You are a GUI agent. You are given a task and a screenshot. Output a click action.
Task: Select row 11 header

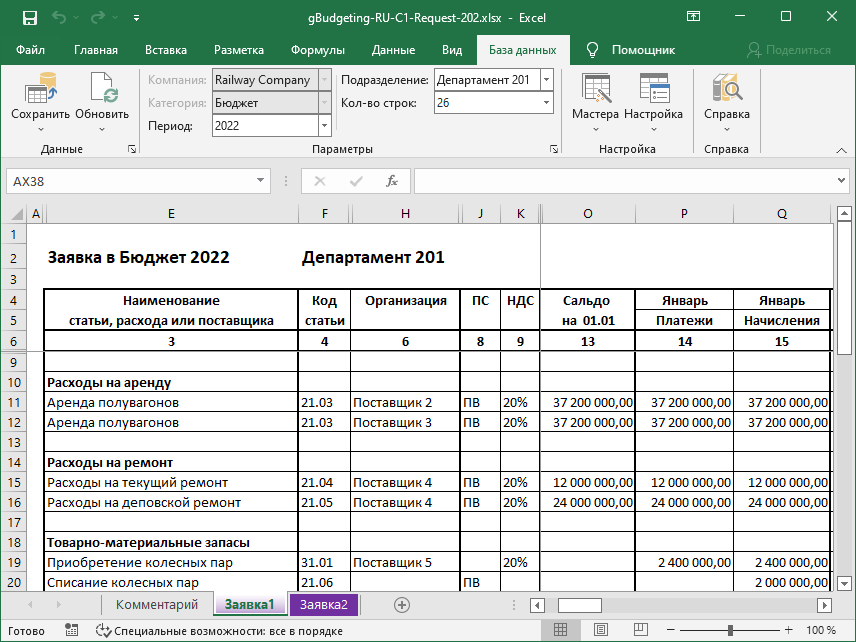(14, 403)
